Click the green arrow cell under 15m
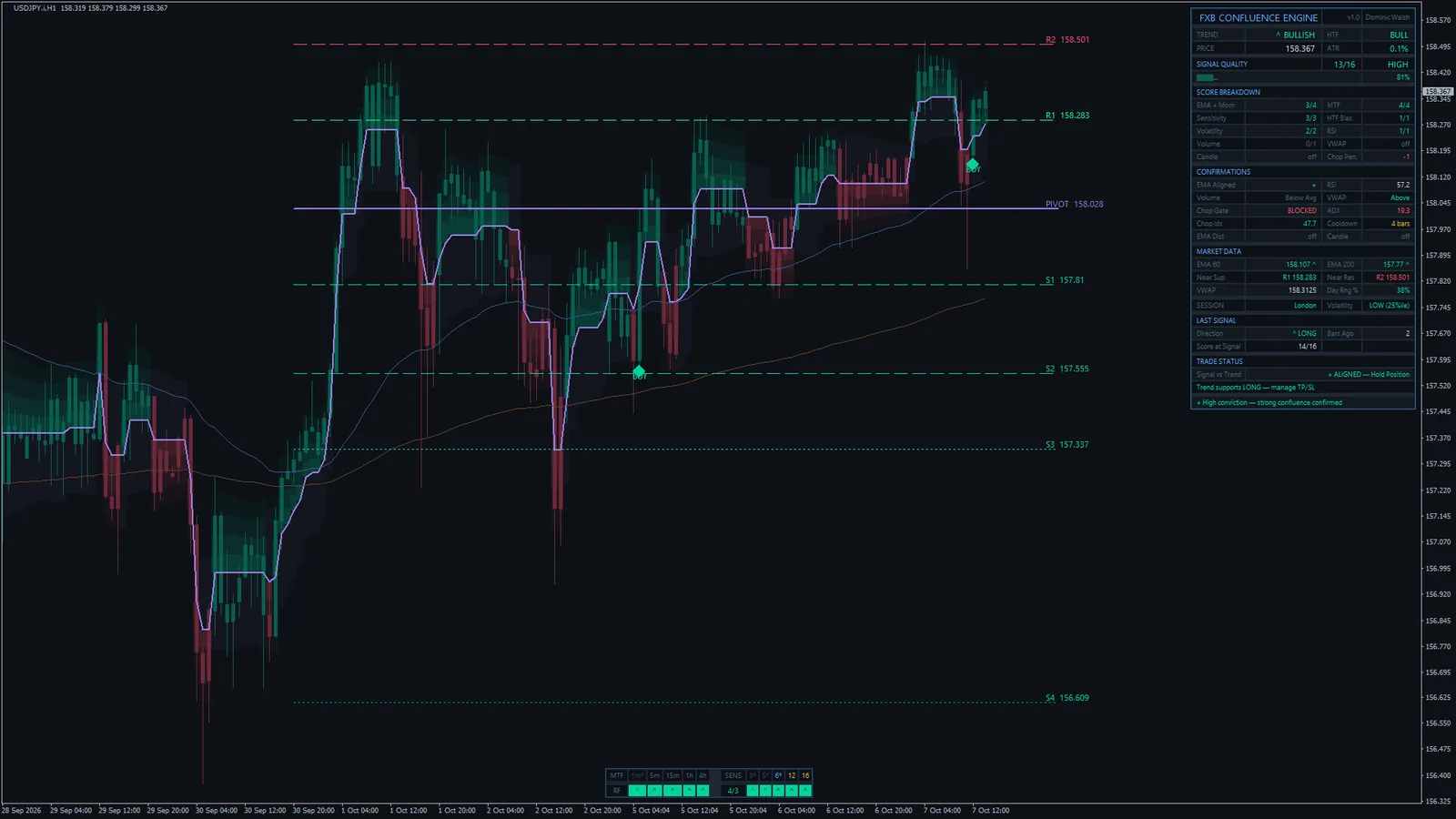 [672, 790]
